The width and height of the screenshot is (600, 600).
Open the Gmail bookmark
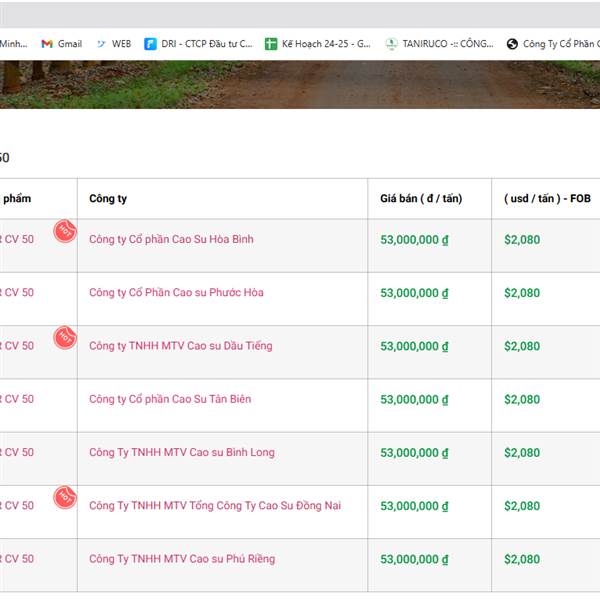pyautogui.click(x=62, y=44)
